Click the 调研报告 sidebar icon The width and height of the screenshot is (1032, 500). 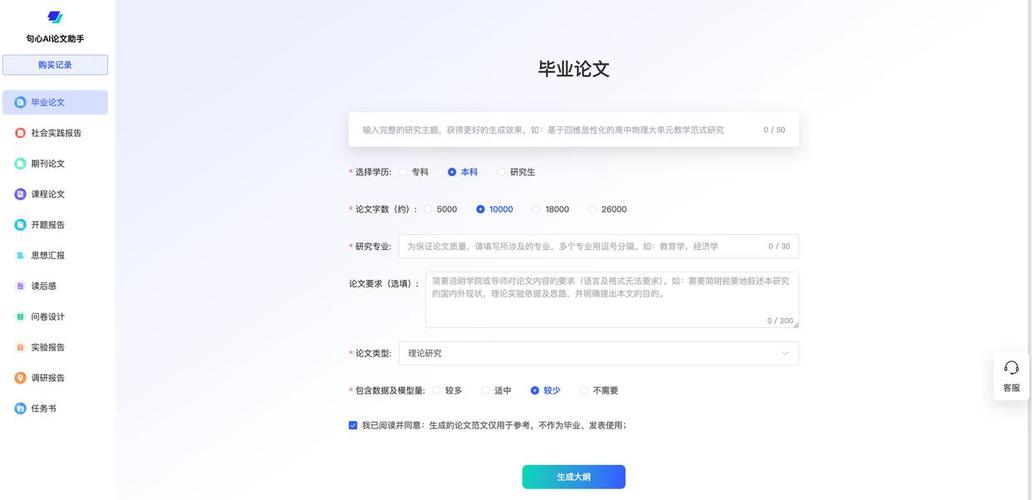pyautogui.click(x=20, y=378)
